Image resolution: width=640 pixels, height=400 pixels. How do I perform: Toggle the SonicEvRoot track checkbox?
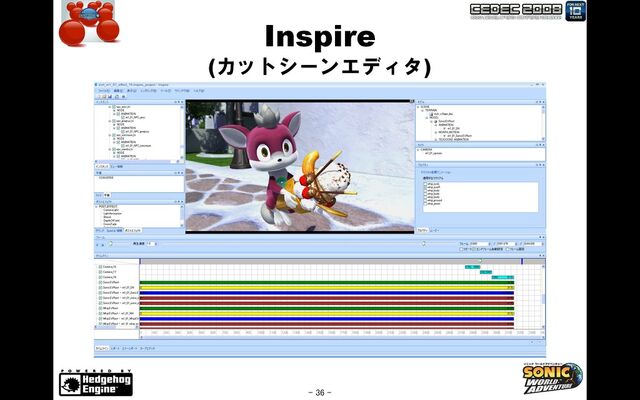pos(100,282)
